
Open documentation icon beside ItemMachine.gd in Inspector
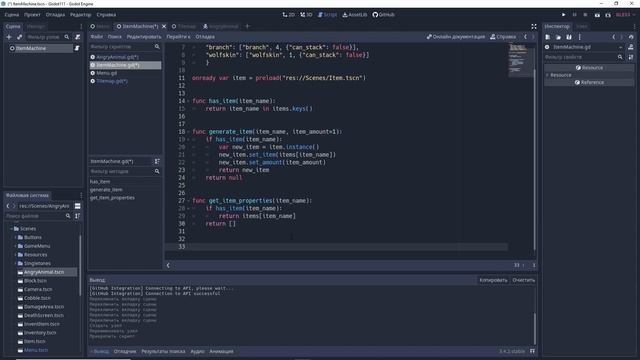tap(631, 47)
